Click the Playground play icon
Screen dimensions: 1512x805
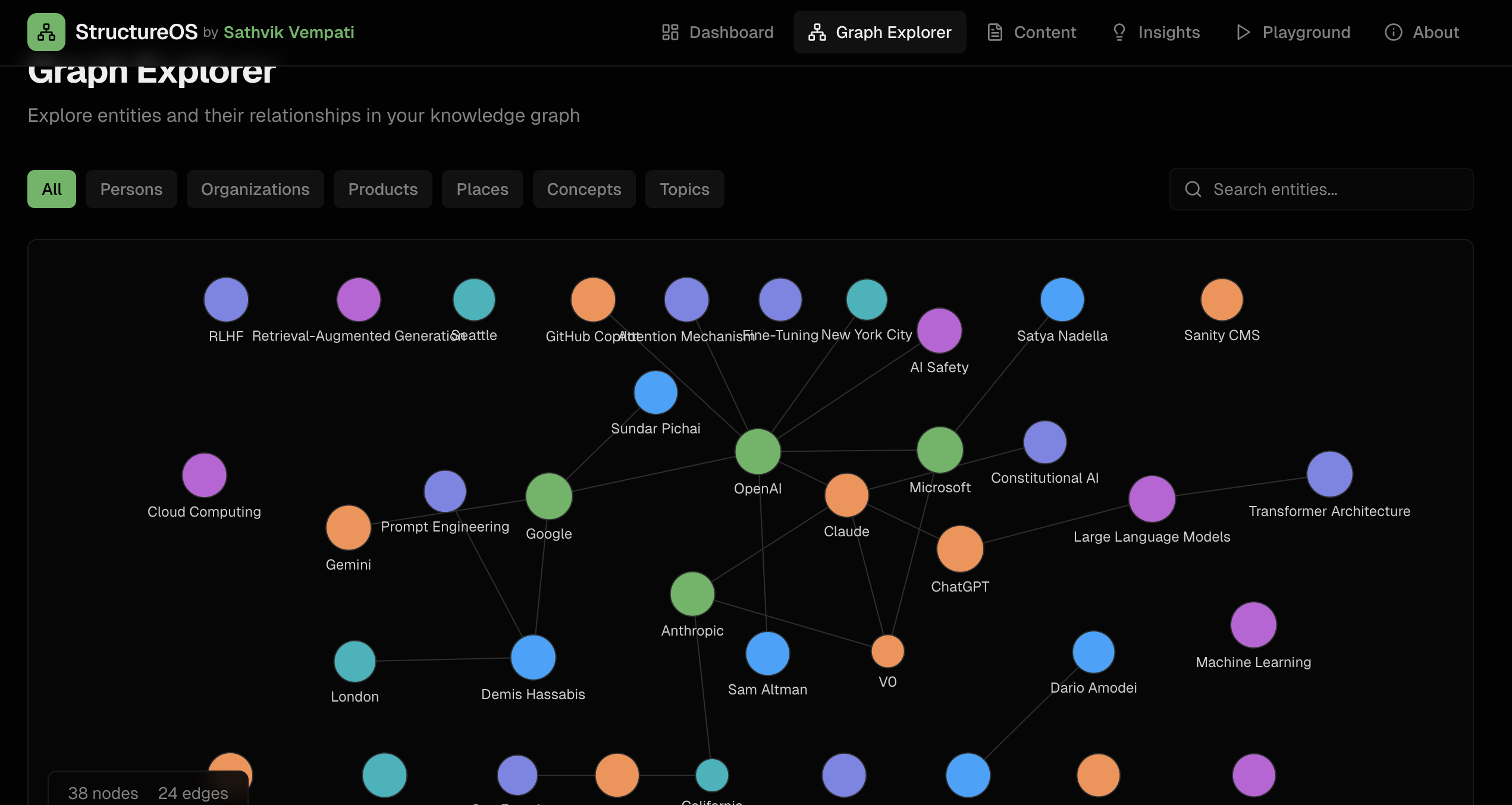1243,32
